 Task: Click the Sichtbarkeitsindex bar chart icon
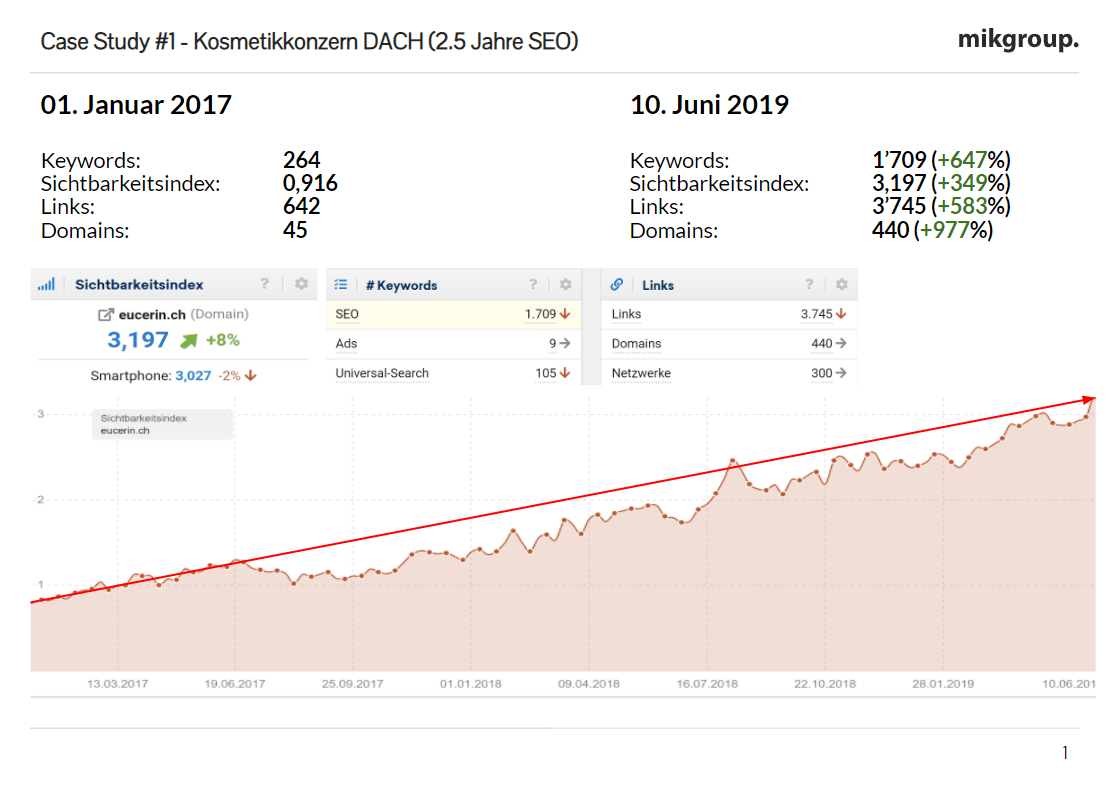[46, 285]
